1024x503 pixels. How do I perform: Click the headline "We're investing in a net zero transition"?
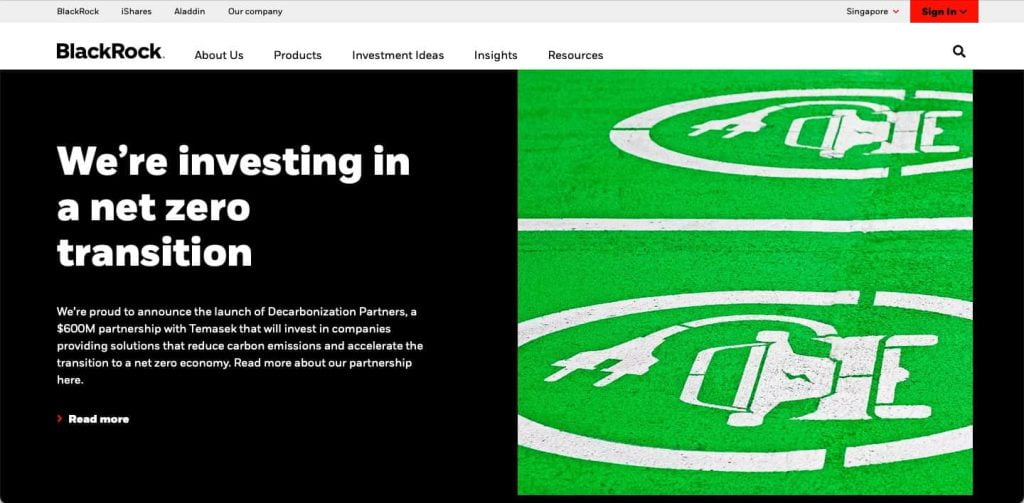(x=233, y=206)
